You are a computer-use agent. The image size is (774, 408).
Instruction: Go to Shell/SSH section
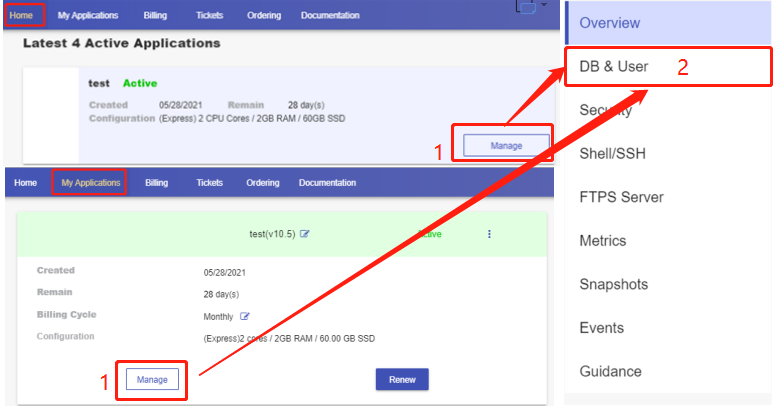pos(613,153)
